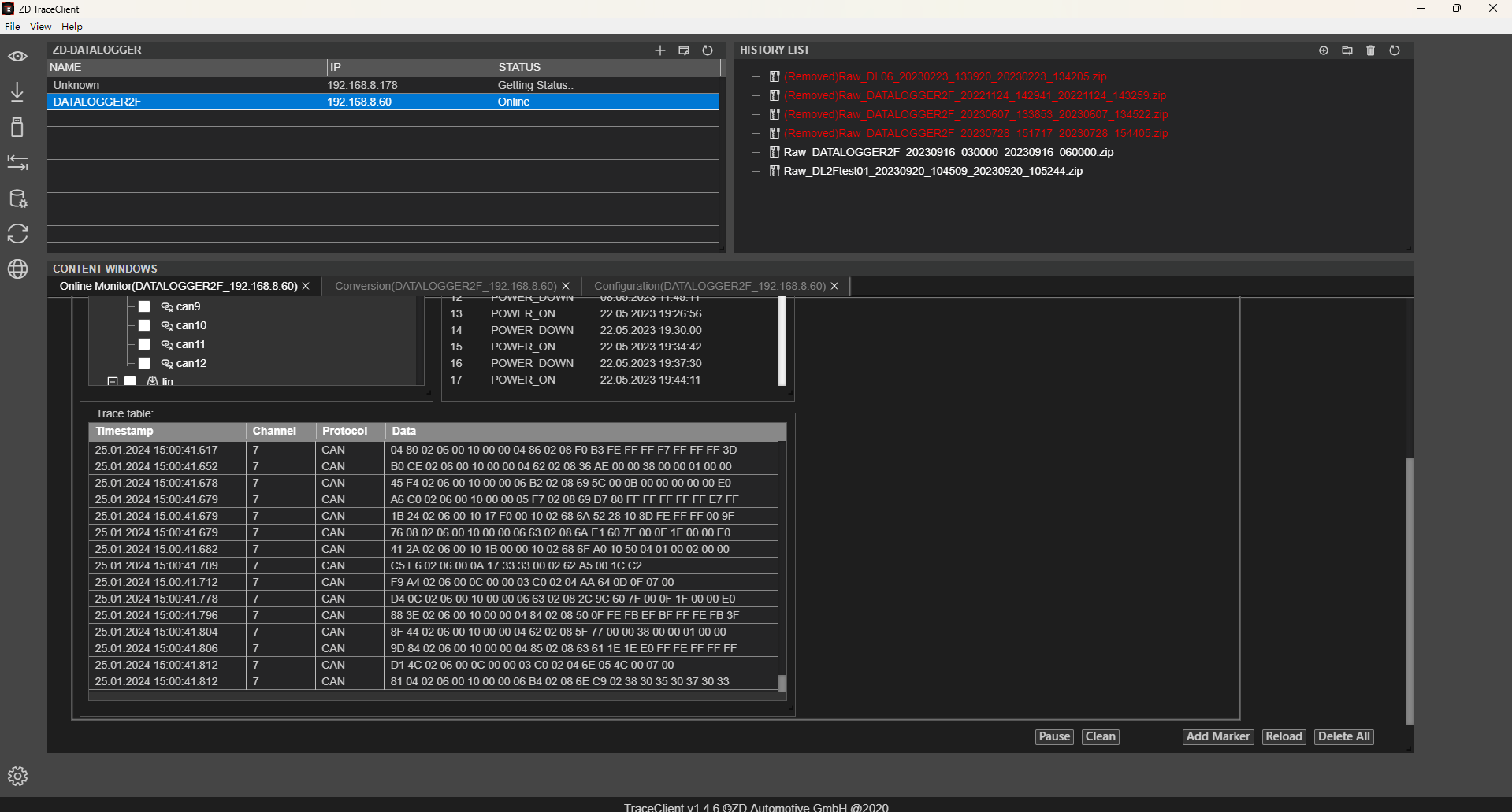The image size is (1512, 812).
Task: Add a new datalogger with plus icon
Action: click(x=660, y=50)
